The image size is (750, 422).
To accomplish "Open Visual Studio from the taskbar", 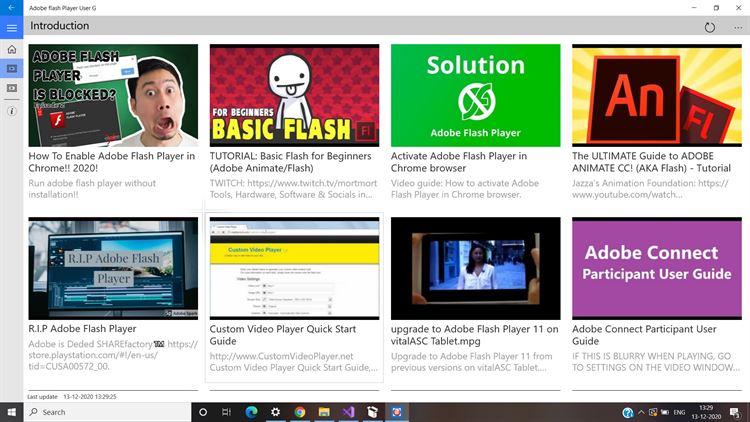I will (348, 412).
